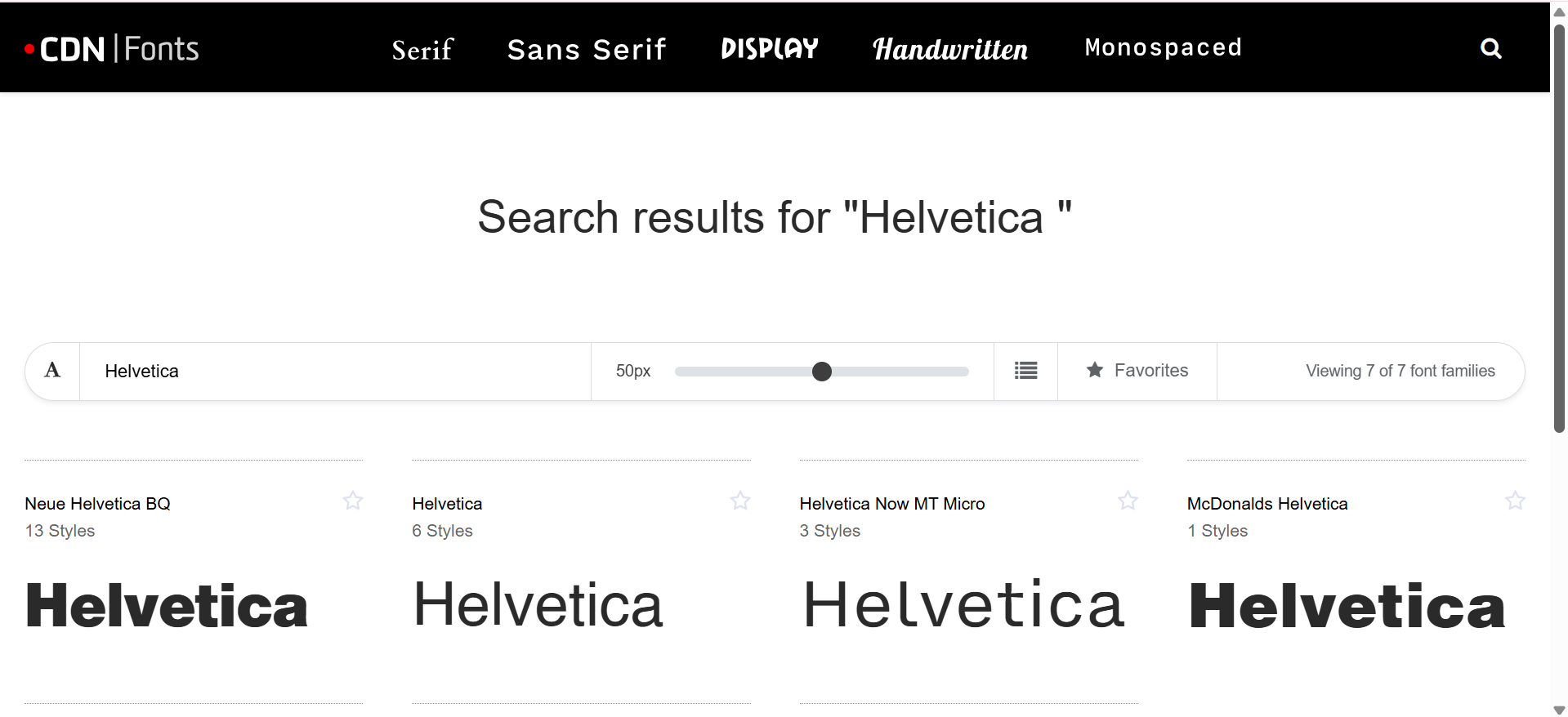Open the Helvetica font with 6 Styles
Screen dimensions: 1568x717
click(446, 503)
